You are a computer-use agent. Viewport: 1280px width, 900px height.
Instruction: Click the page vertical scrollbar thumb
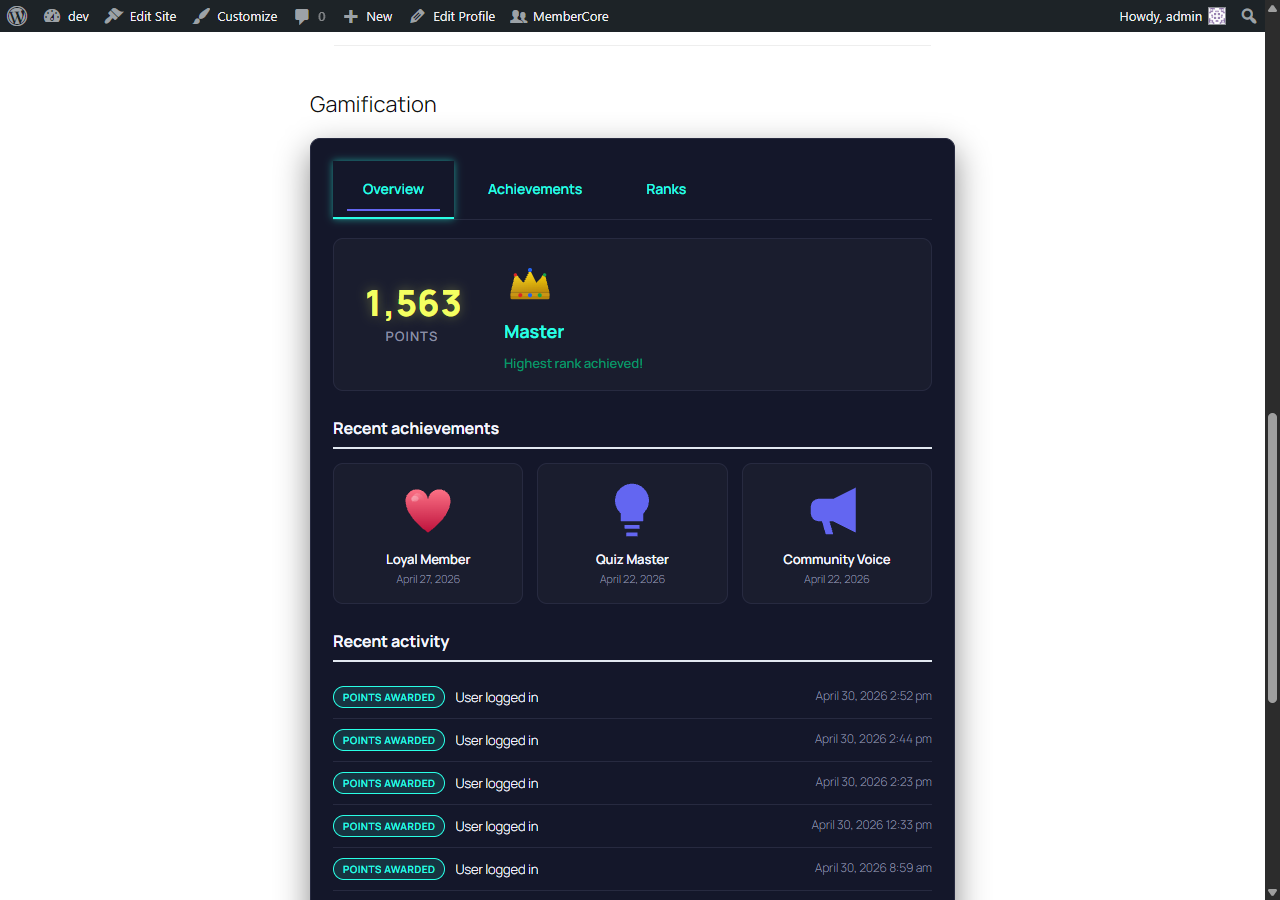click(1272, 557)
